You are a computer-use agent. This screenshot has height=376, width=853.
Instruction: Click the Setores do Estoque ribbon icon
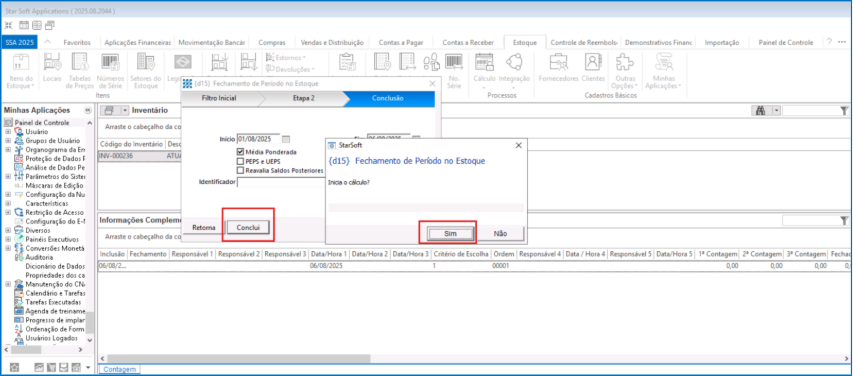pos(146,71)
